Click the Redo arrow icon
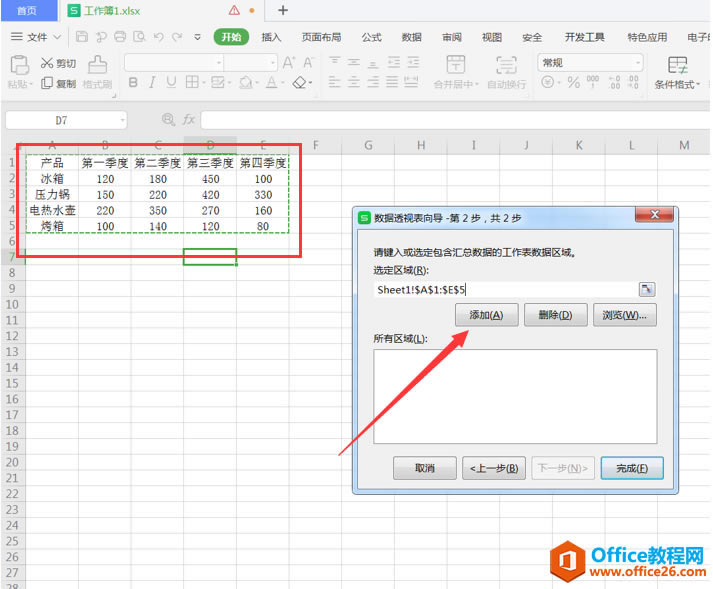The image size is (713, 589). tap(177, 37)
